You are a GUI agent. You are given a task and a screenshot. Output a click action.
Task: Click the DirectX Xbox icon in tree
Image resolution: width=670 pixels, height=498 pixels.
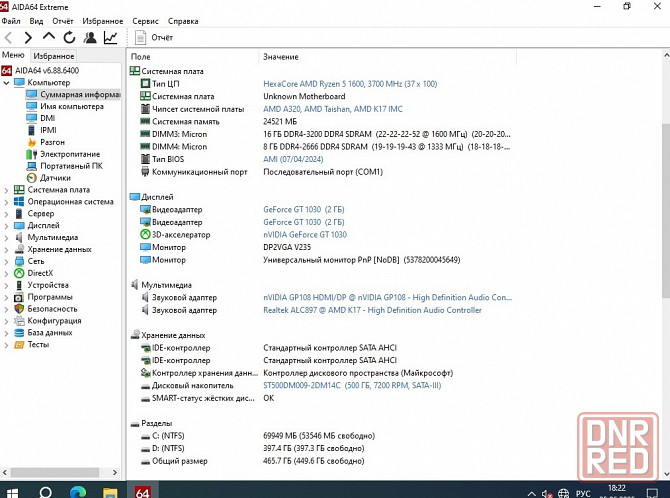point(19,273)
